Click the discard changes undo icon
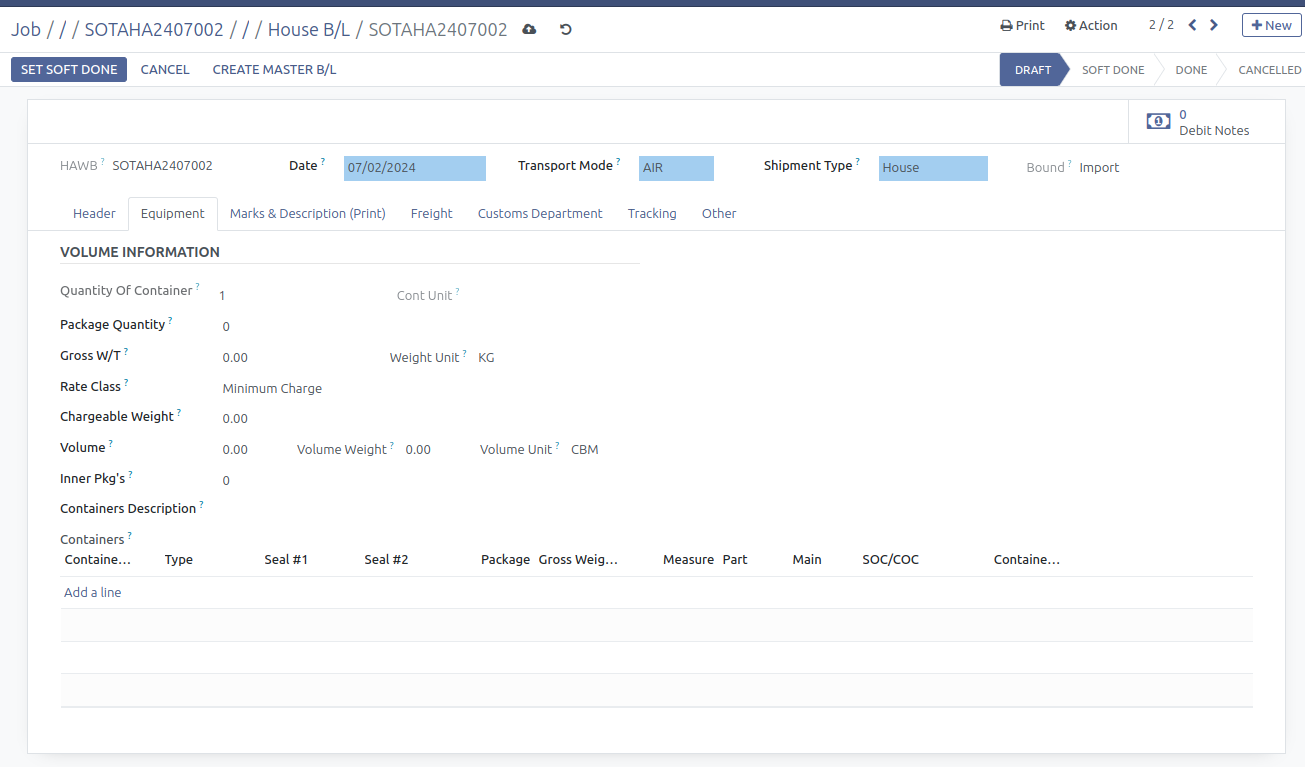 pyautogui.click(x=565, y=30)
